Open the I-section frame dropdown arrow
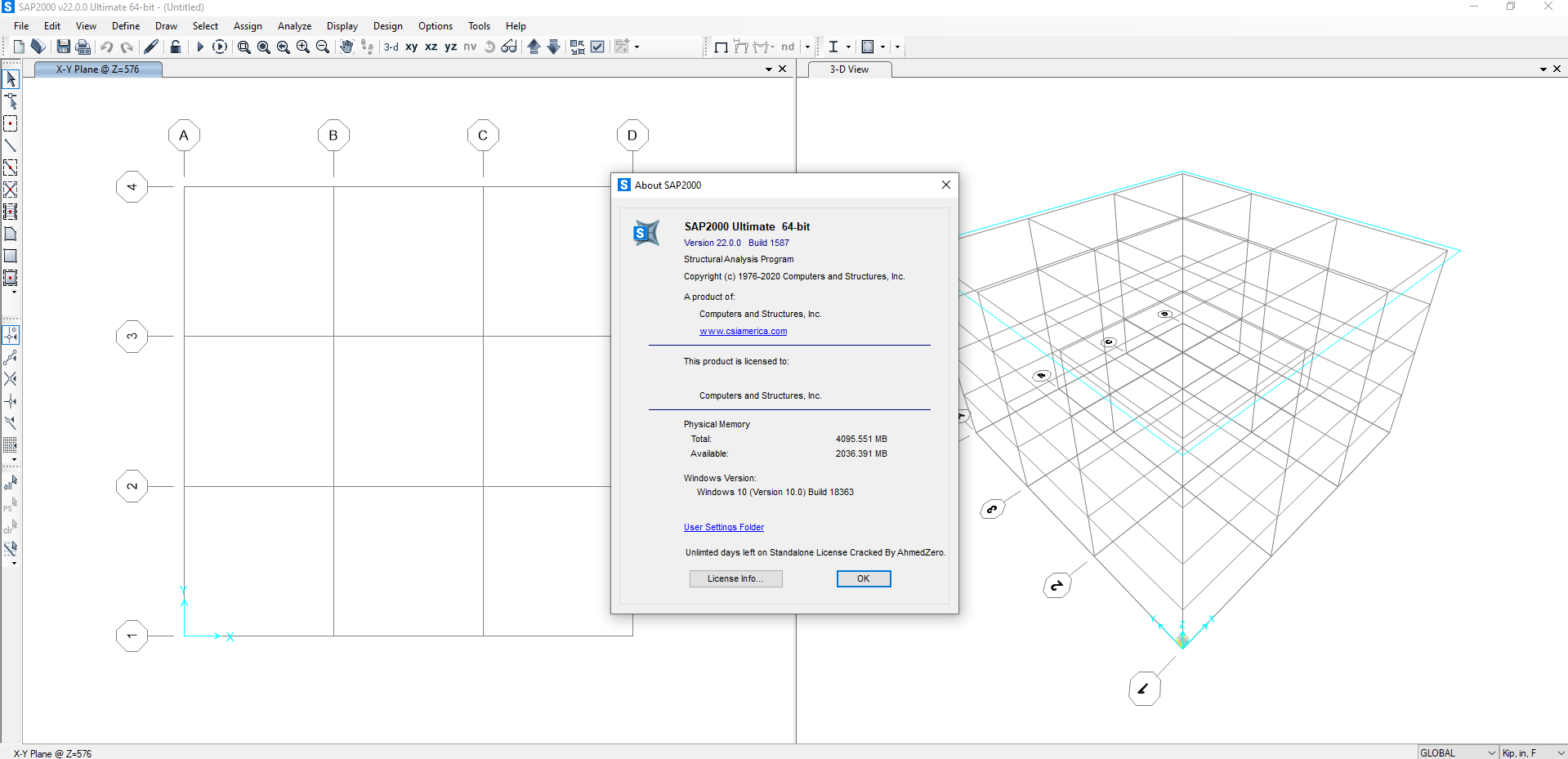1568x759 pixels. coord(848,47)
